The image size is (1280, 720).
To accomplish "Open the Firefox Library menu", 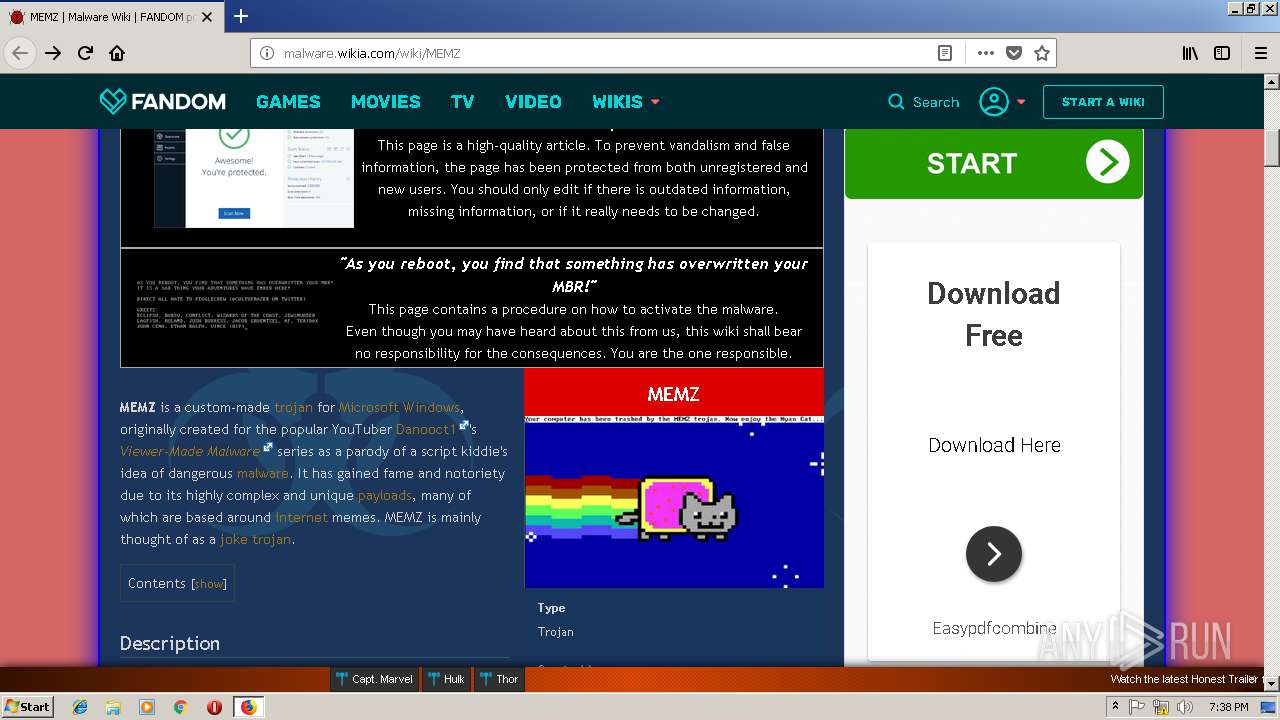I will pyautogui.click(x=1190, y=53).
